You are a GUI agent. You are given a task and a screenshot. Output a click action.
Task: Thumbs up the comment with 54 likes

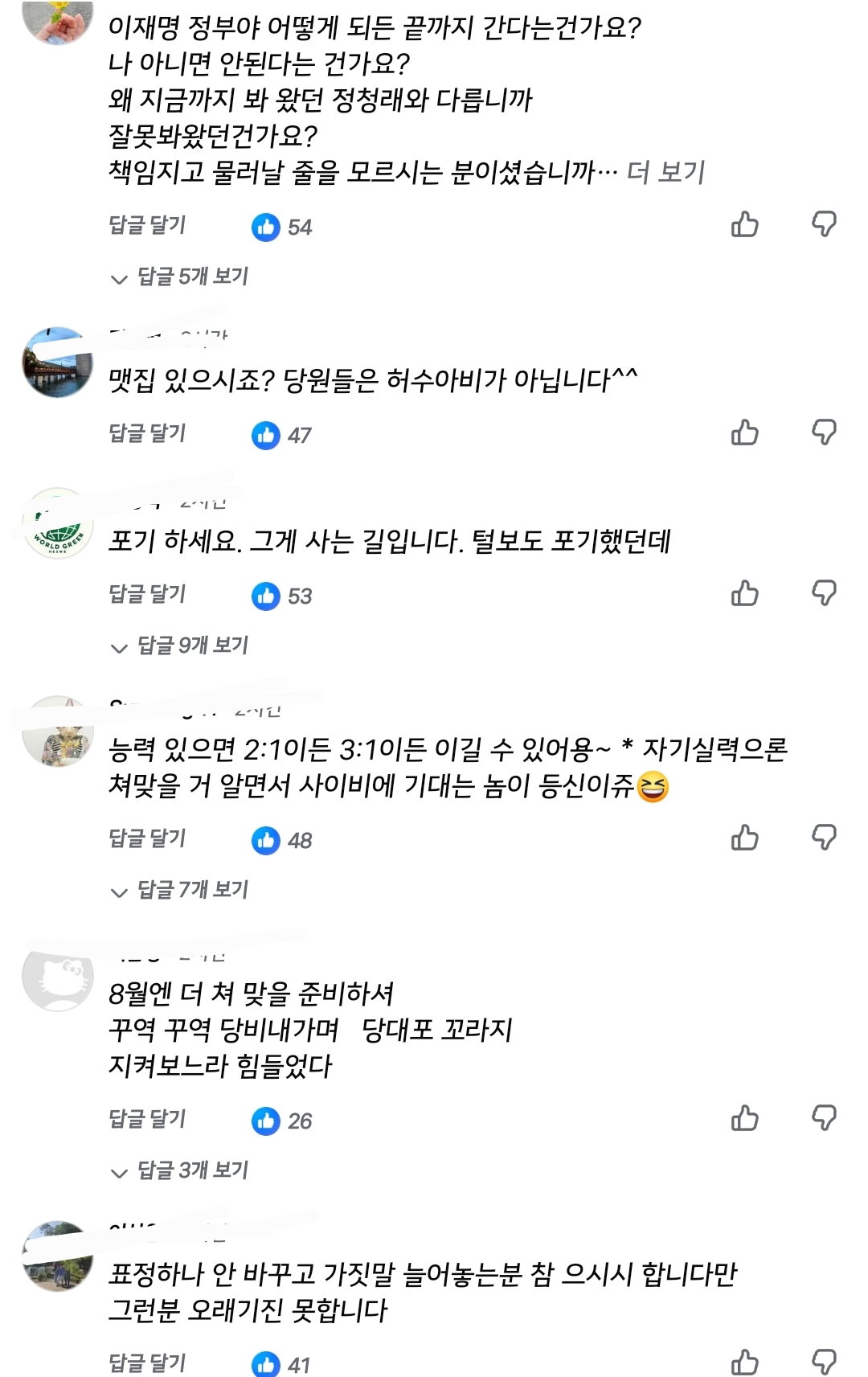pos(745,224)
